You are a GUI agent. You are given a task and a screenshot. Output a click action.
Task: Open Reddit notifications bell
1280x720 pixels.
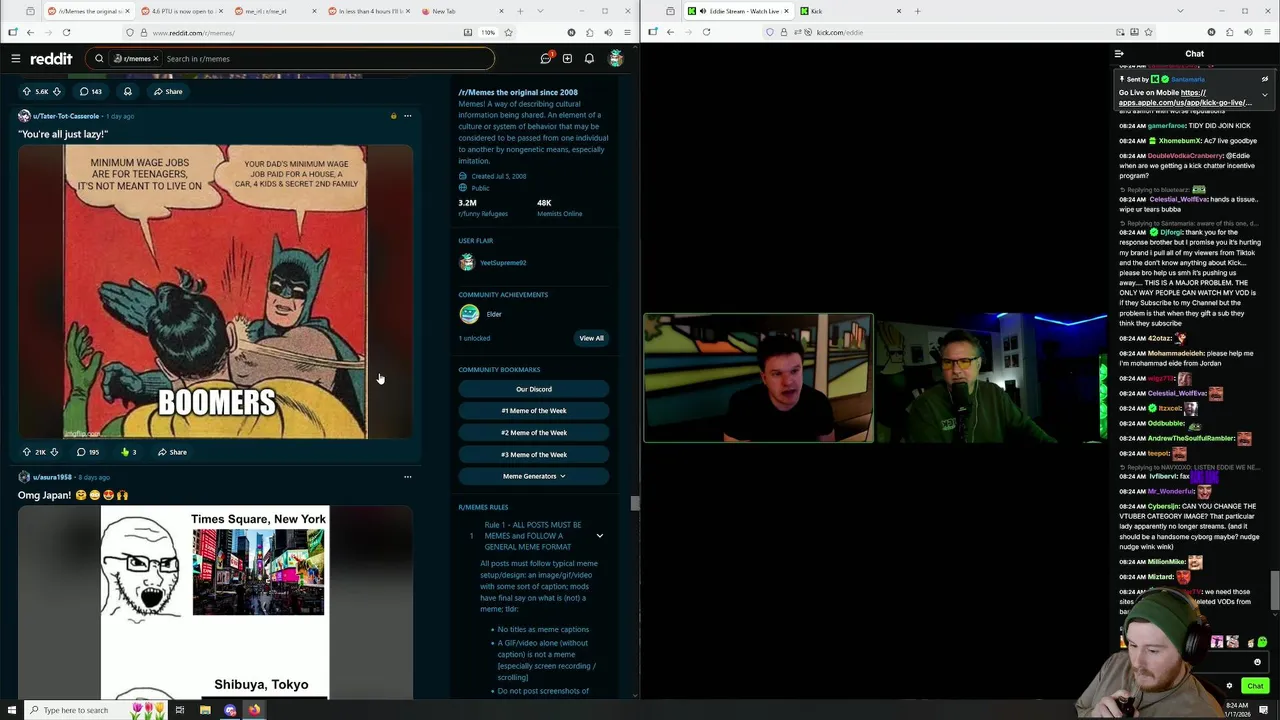tap(589, 59)
